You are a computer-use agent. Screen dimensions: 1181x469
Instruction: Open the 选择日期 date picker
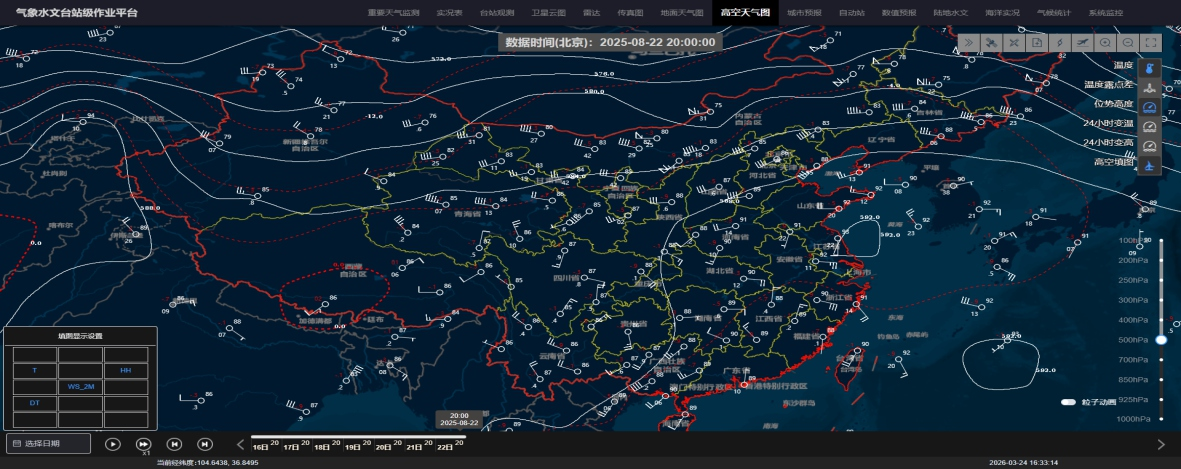(x=48, y=444)
